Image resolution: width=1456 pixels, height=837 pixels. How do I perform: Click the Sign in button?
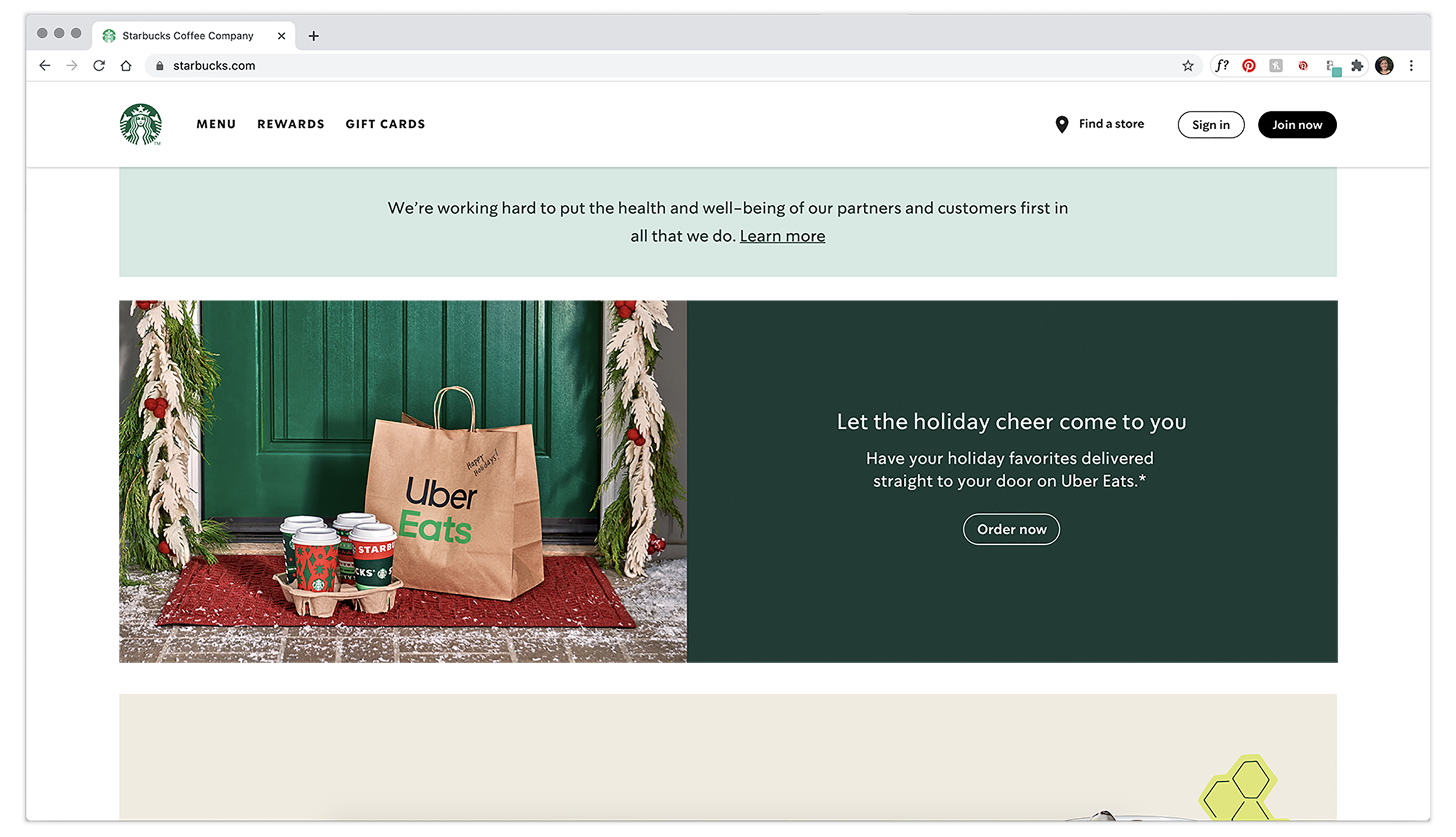point(1211,125)
